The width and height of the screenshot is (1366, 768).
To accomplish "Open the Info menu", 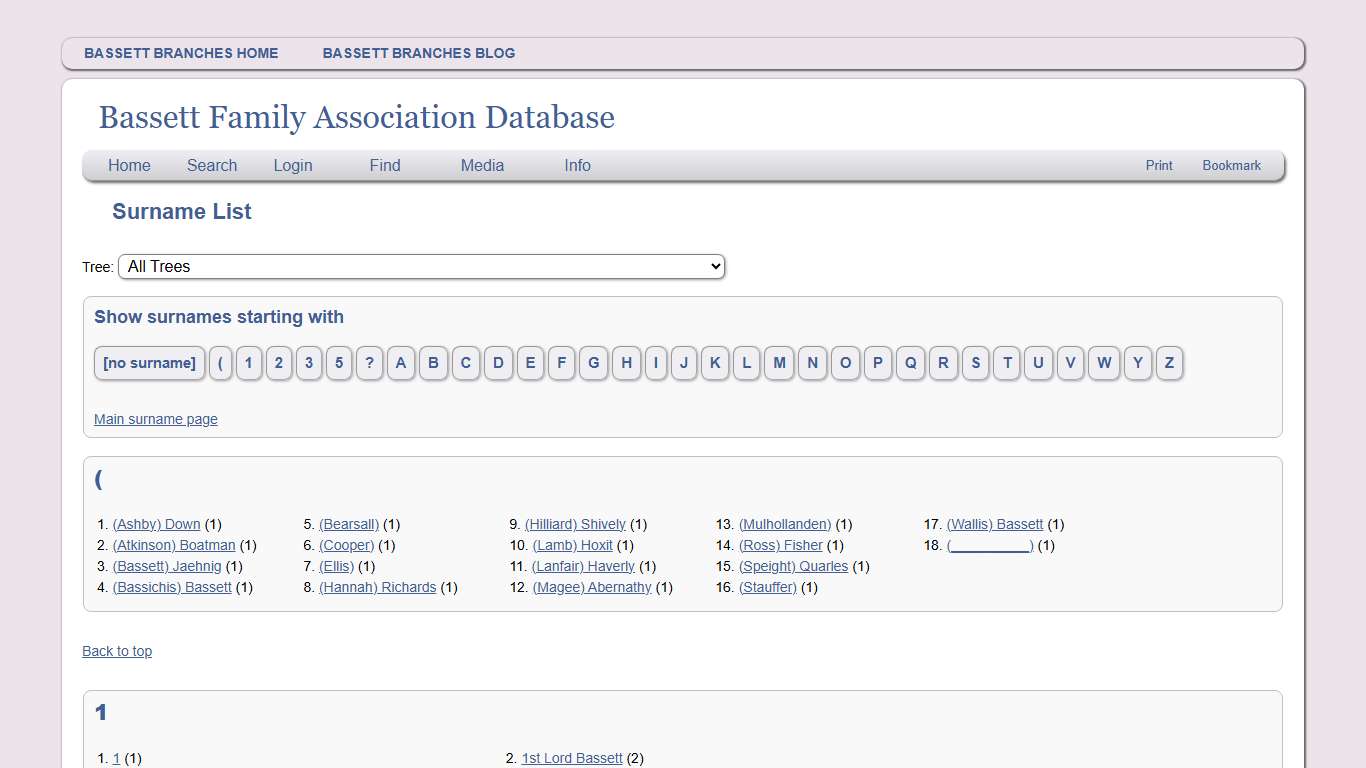I will (x=577, y=165).
